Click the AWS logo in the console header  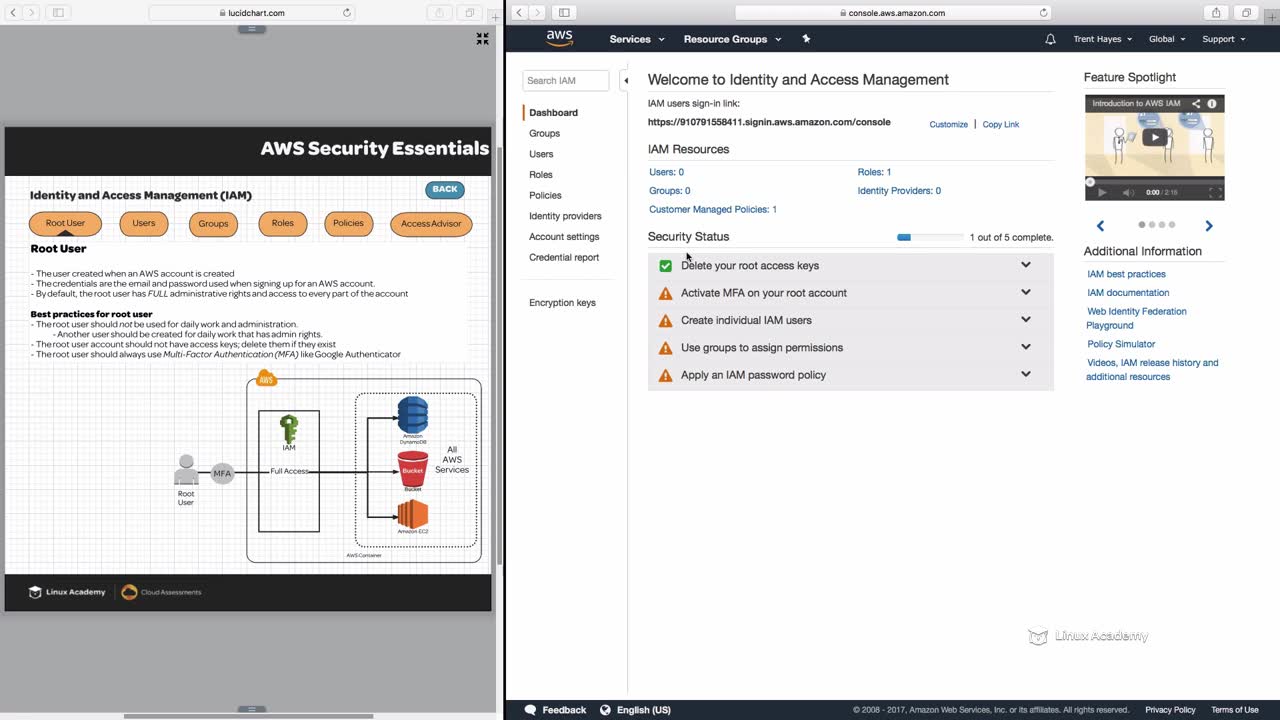pos(560,39)
